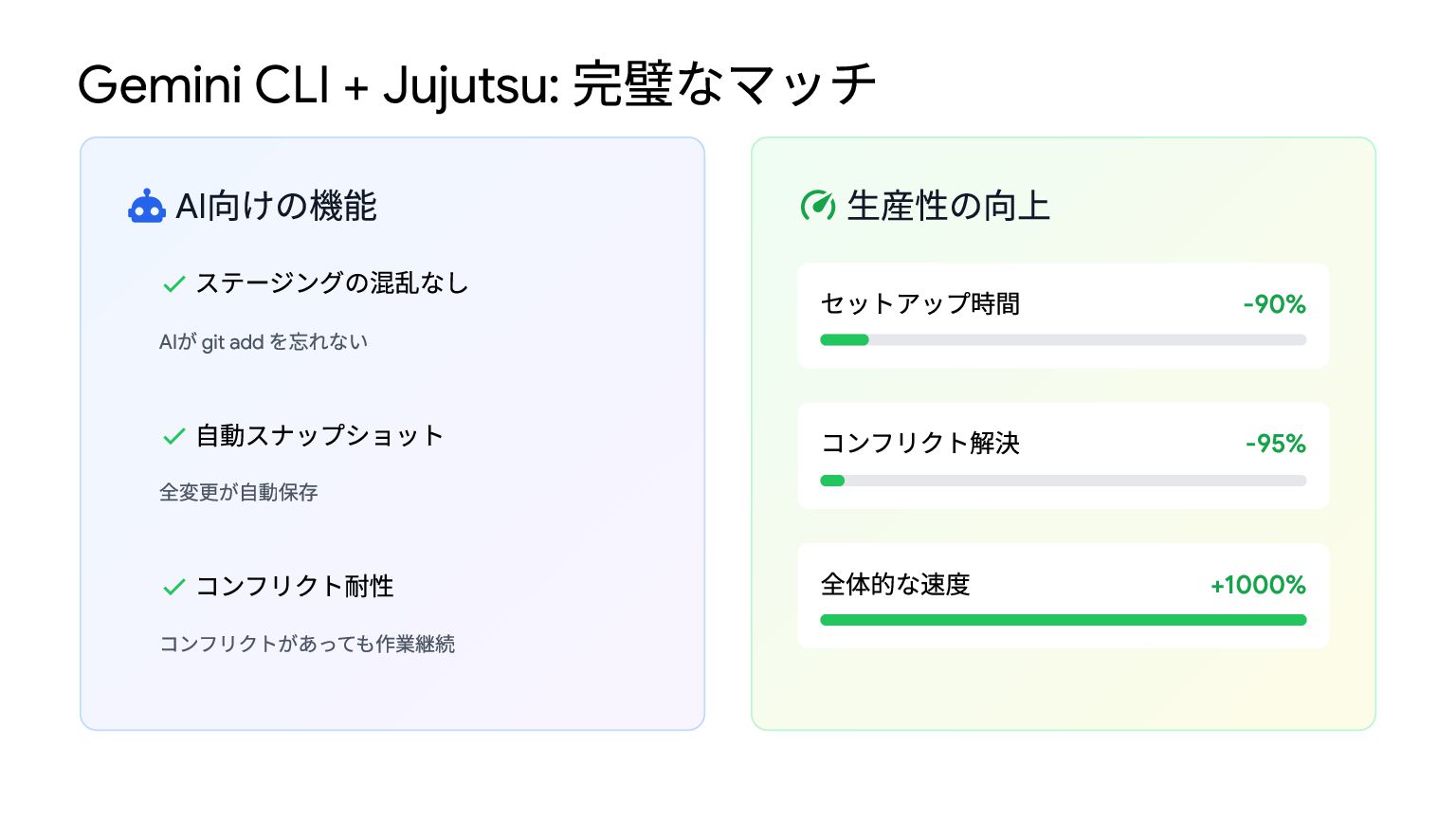Screen dimensions: 1456x819
Task: Click the checkmark next to 自動スナップショット
Action: tap(173, 436)
